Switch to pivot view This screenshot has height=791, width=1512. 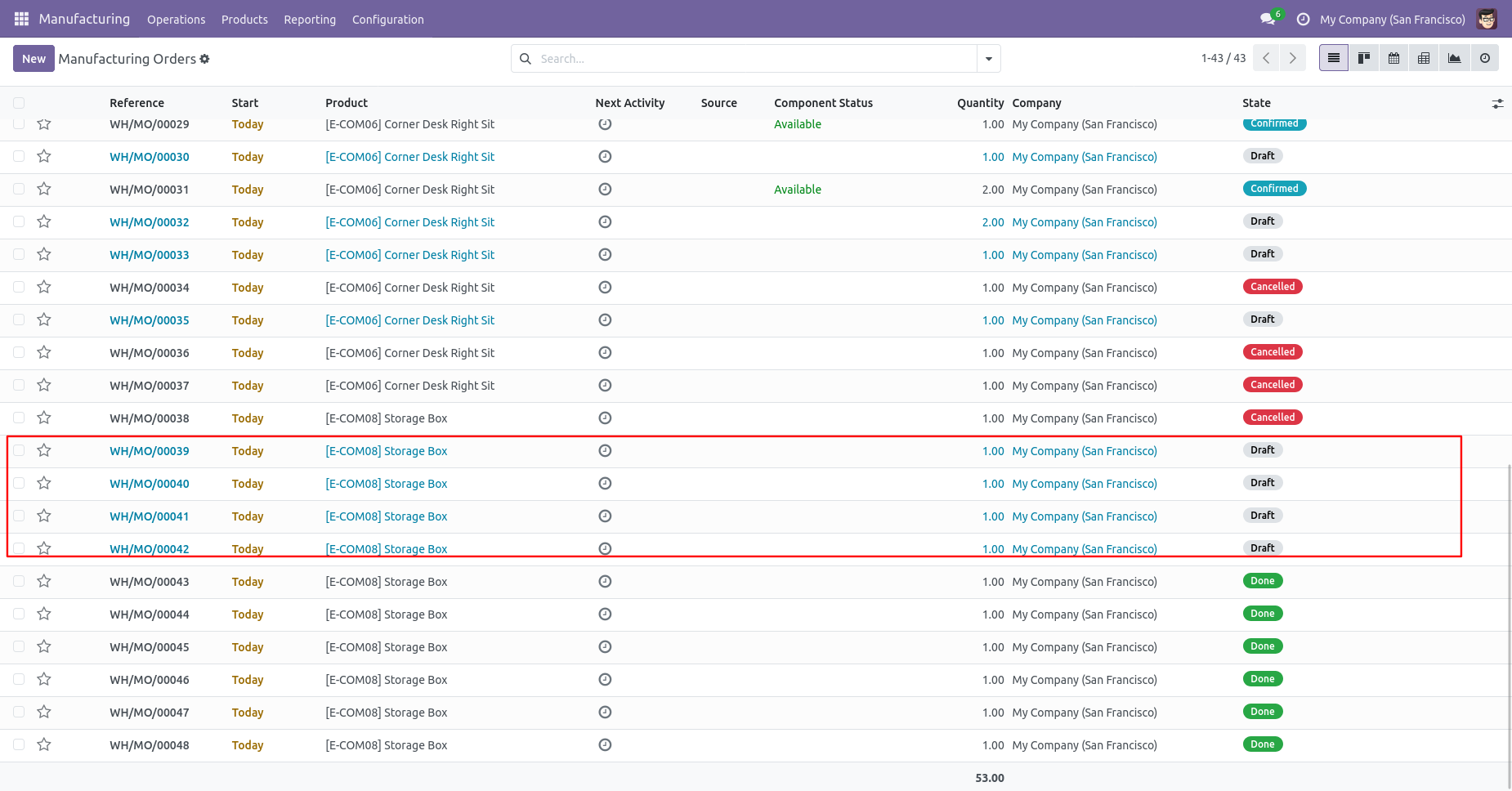[1424, 58]
